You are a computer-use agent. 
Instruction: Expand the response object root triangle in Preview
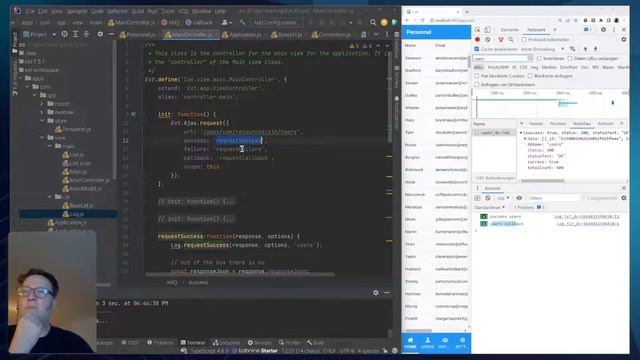[521, 133]
